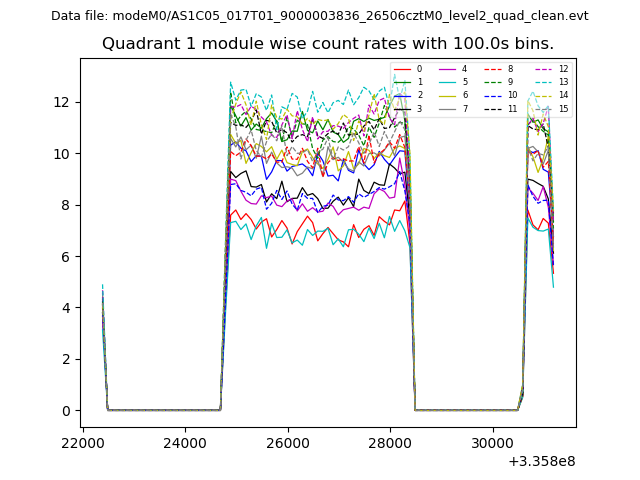Click the x-axis tick label 26000
The width and height of the screenshot is (640, 480).
pyautogui.click(x=287, y=441)
